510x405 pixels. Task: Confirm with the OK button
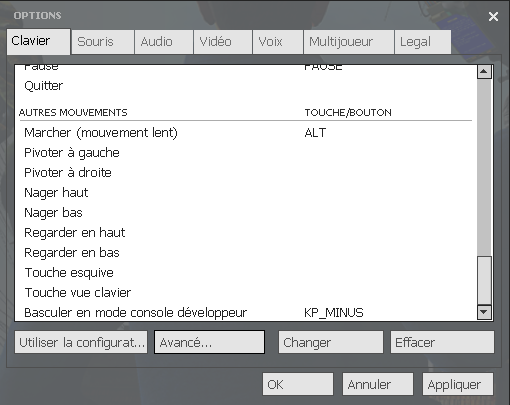pyautogui.click(x=298, y=384)
